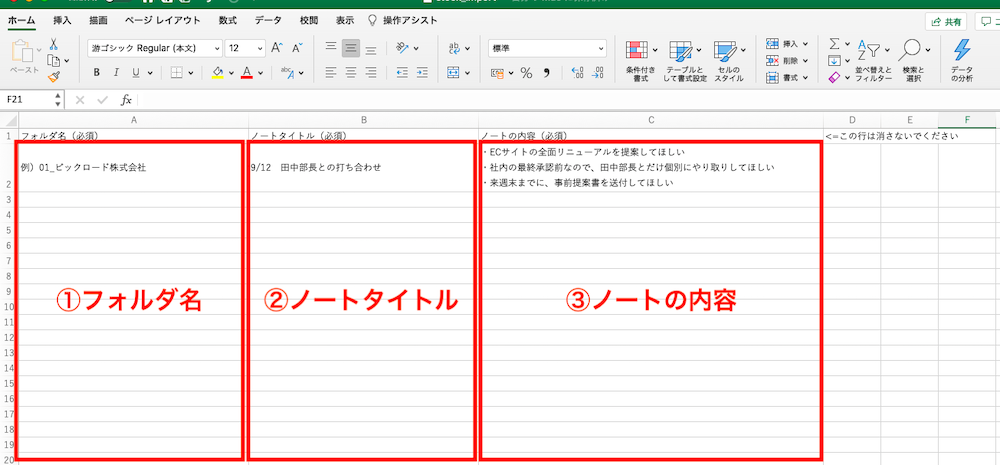Image resolution: width=1000 pixels, height=465 pixels.
Task: Open the font name dropdown
Action: pos(154,48)
